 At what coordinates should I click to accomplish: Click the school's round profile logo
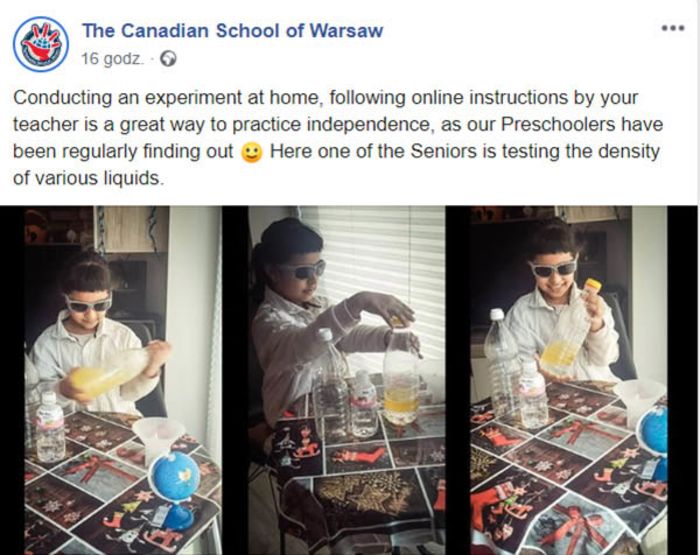(41, 44)
